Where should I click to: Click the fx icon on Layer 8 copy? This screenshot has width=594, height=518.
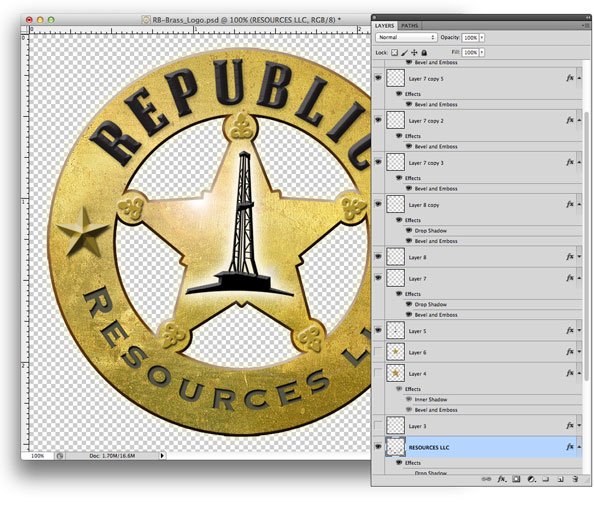pyautogui.click(x=570, y=204)
